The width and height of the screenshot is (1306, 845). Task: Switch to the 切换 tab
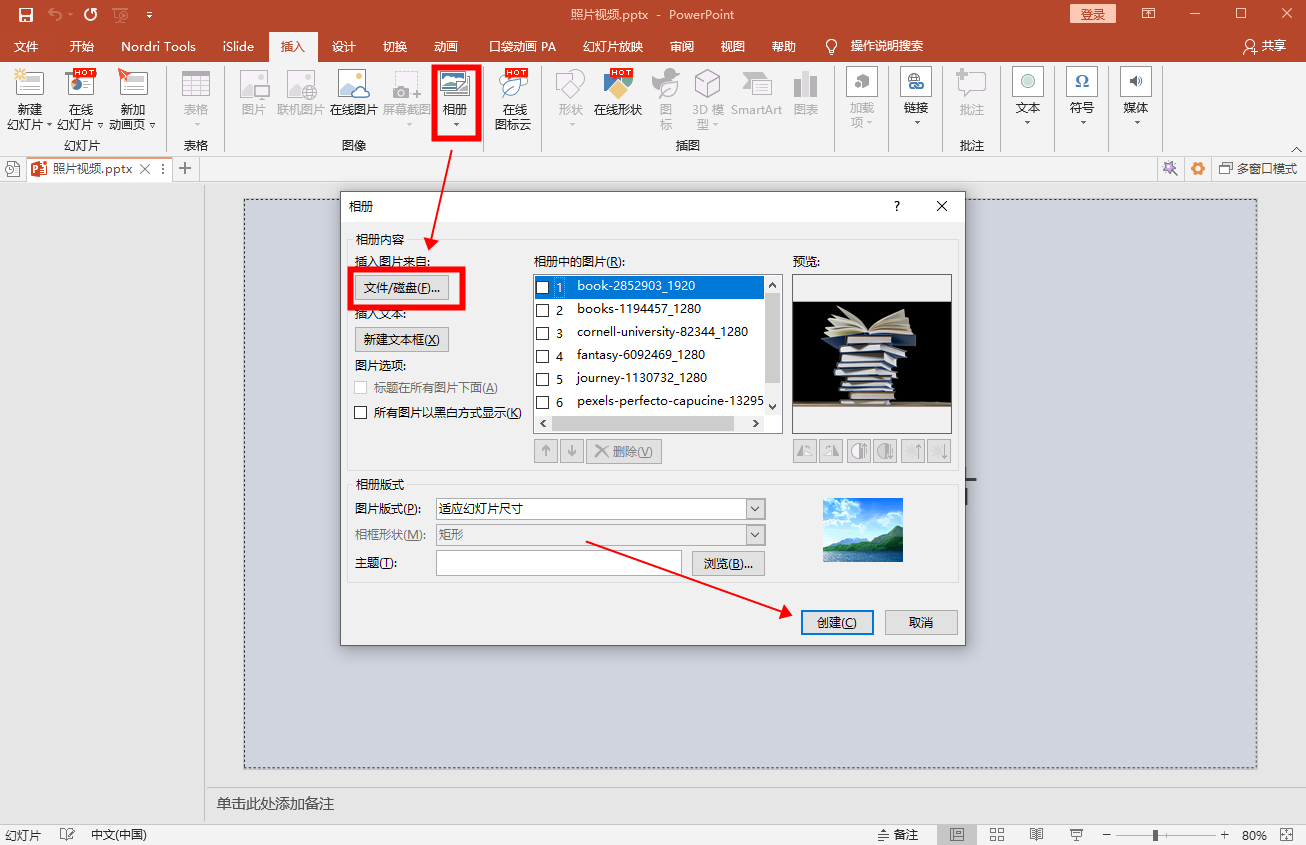[x=395, y=47]
